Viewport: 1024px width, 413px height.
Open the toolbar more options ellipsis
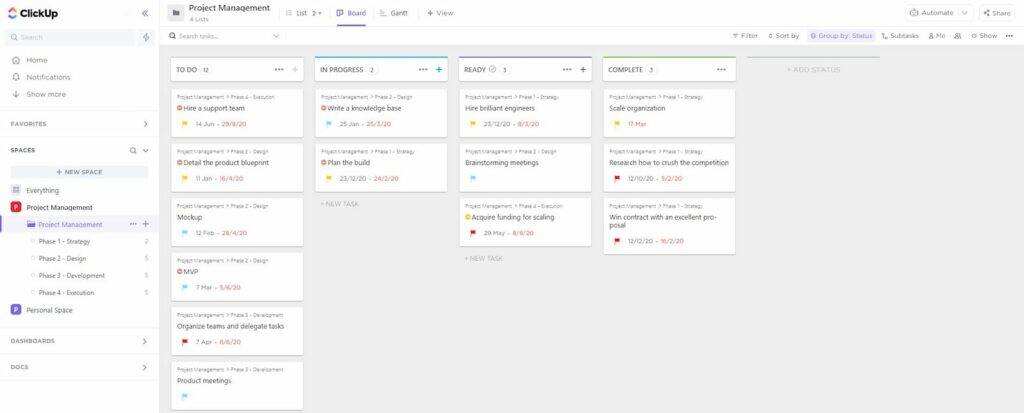coord(1011,36)
